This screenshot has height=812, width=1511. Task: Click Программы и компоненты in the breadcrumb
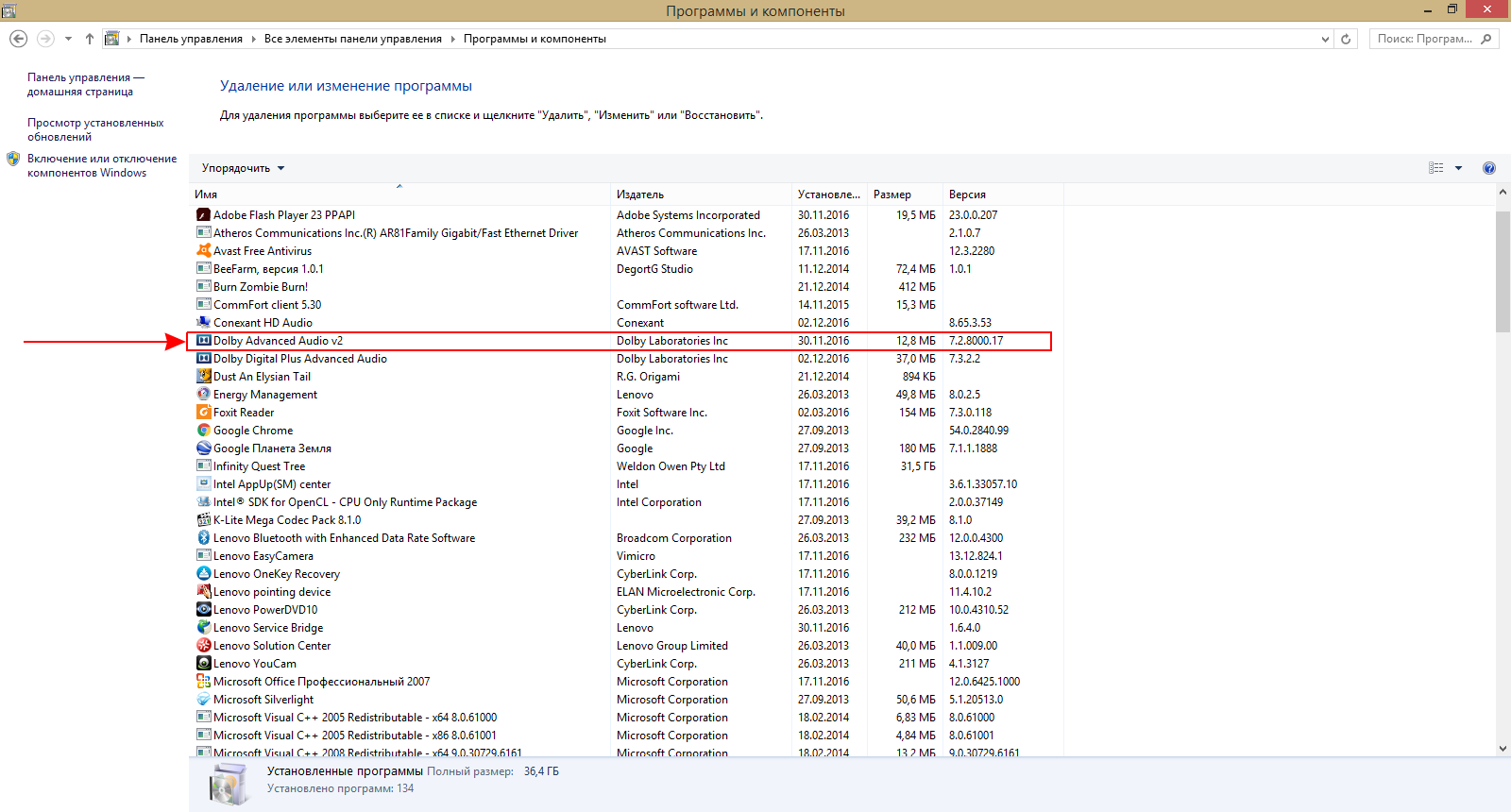pos(535,39)
